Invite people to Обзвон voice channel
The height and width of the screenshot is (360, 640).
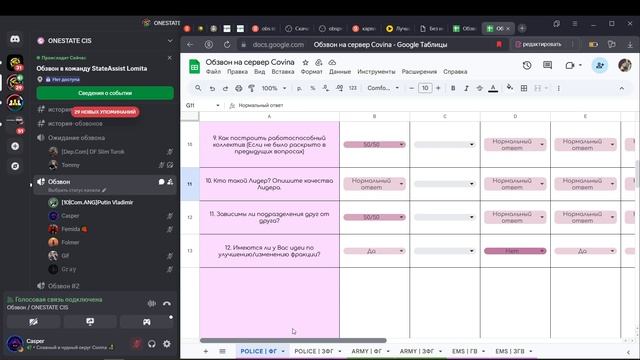pos(170,182)
